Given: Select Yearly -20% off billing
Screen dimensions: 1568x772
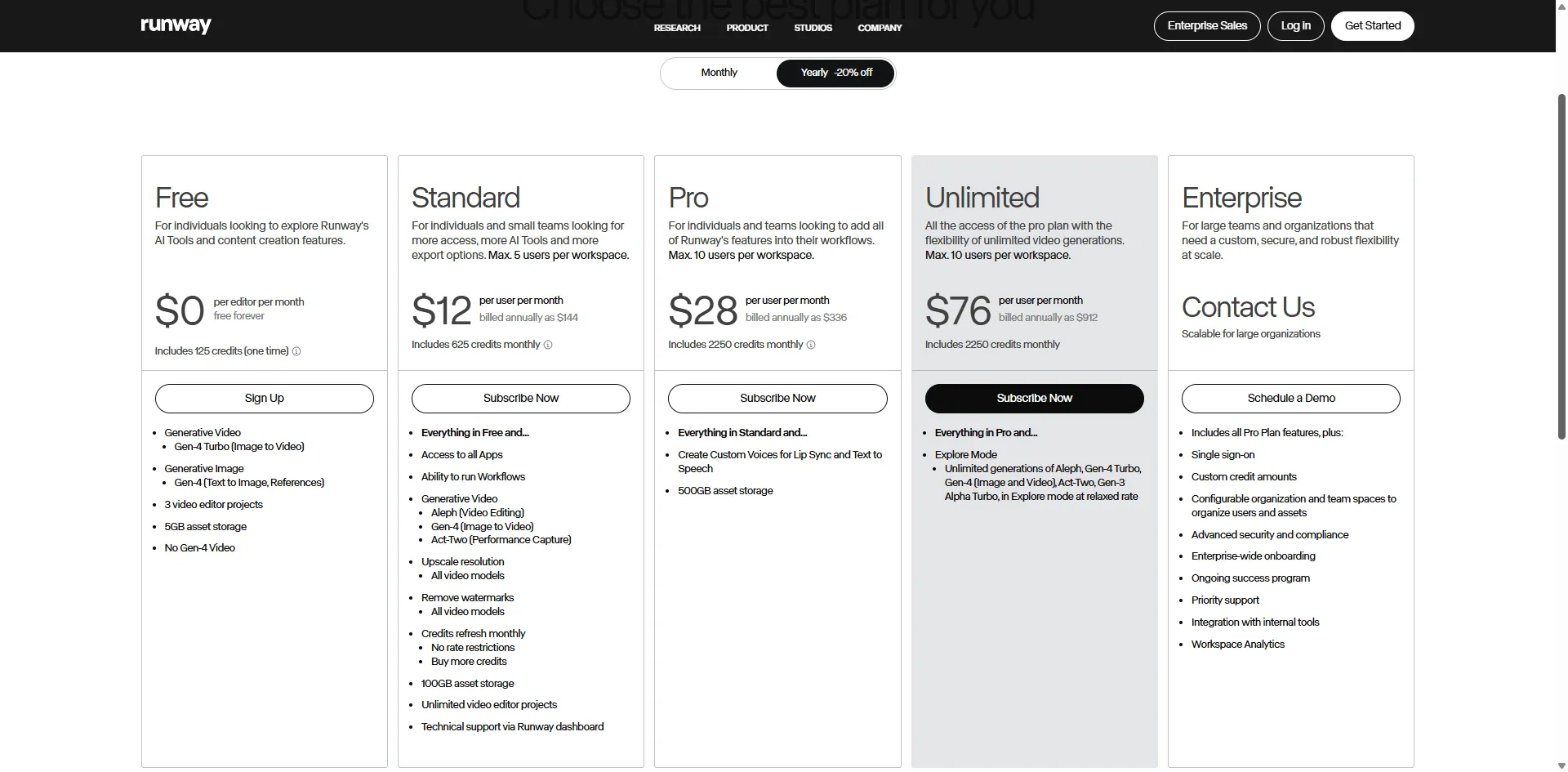Looking at the screenshot, I should (x=835, y=73).
